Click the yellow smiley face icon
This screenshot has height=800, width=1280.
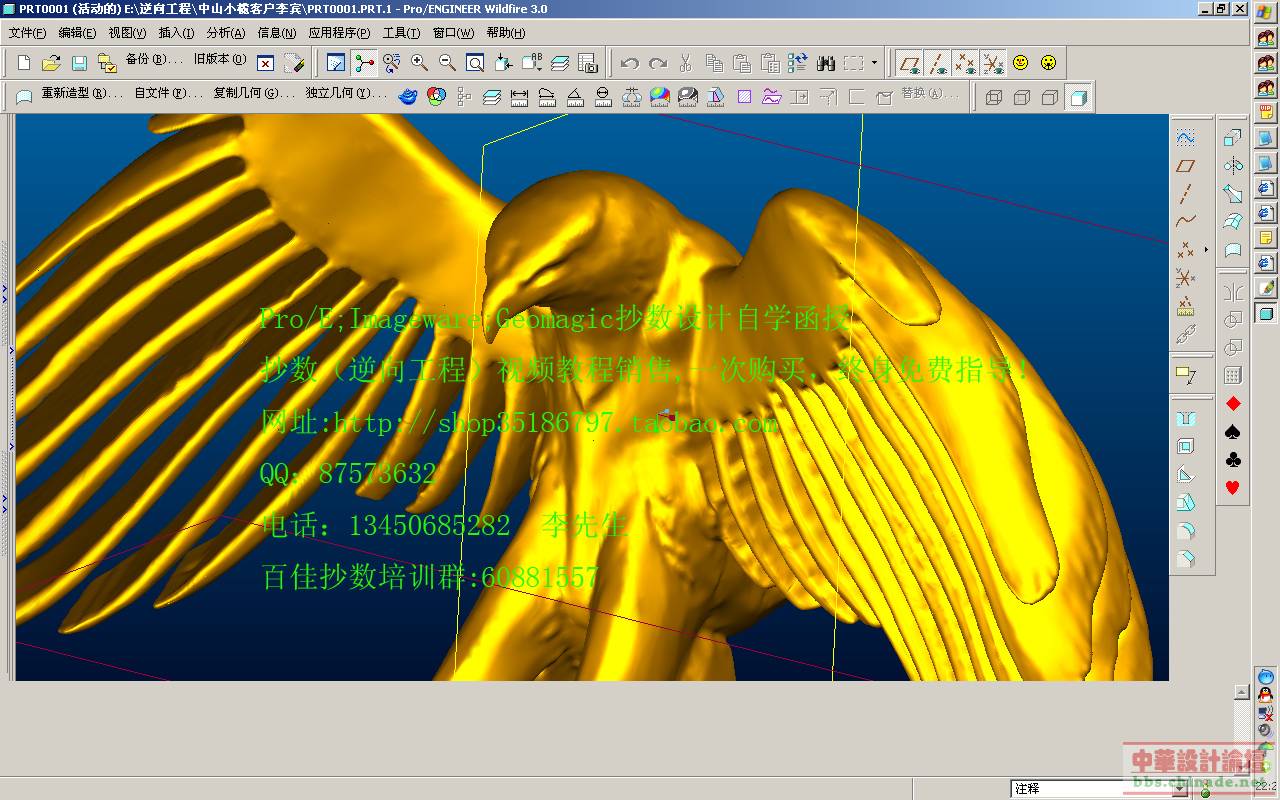pos(1020,63)
